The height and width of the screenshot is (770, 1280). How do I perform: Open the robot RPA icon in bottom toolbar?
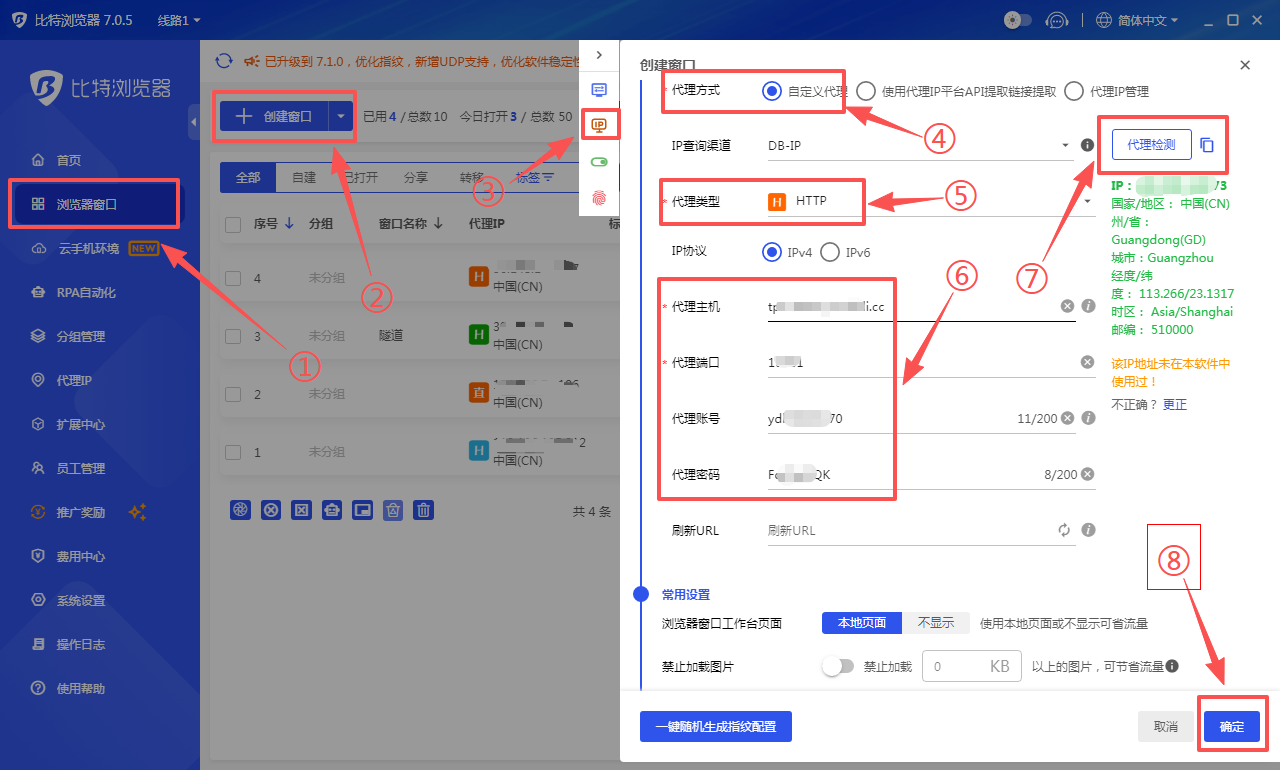[331, 510]
